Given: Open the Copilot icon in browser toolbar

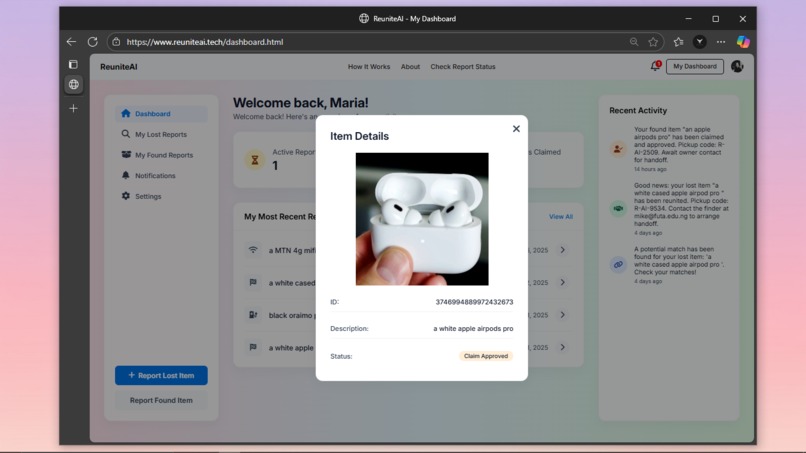Looking at the screenshot, I should tap(743, 42).
